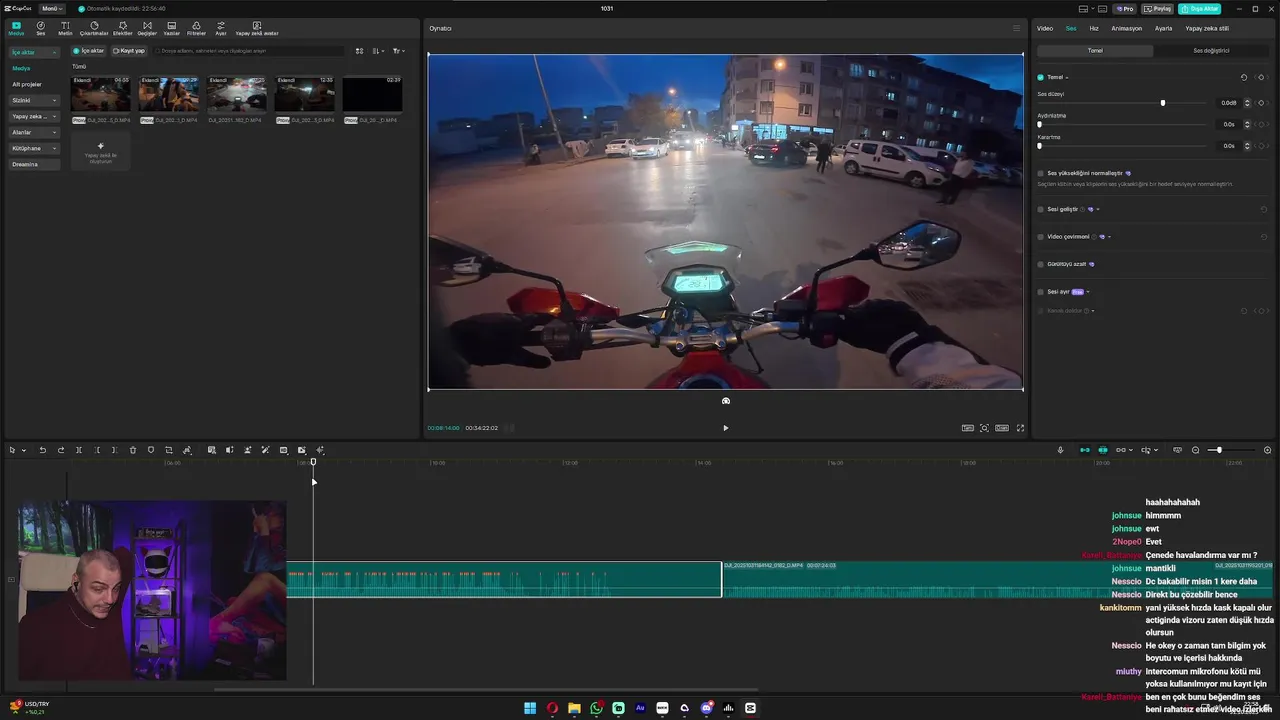Select the Ses değiştirici sub-tab
Viewport: 1280px width, 720px height.
pyautogui.click(x=1211, y=50)
